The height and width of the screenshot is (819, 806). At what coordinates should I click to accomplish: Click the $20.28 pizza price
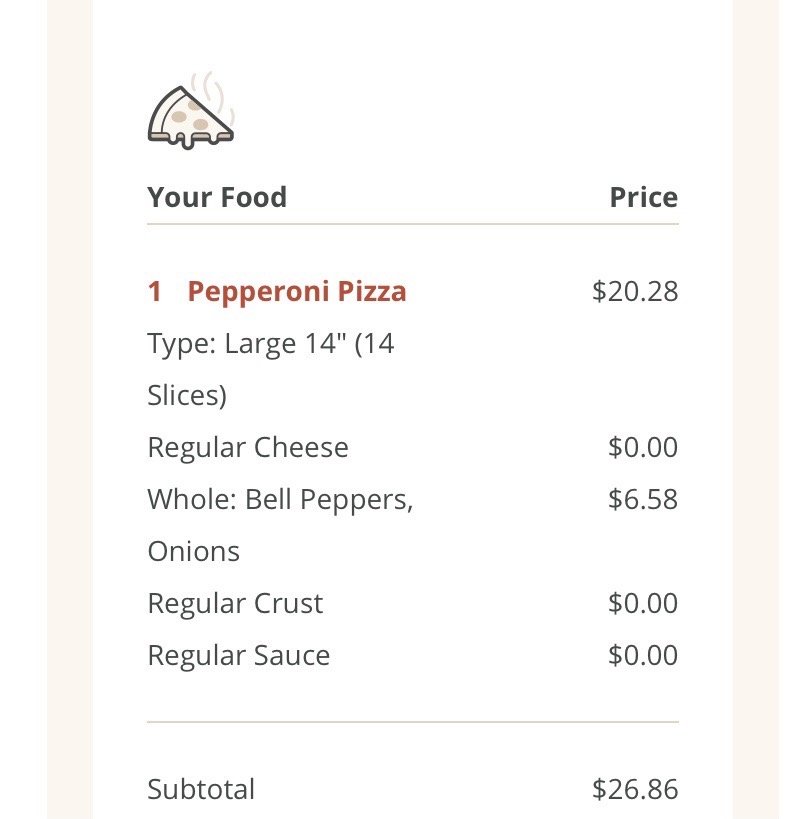[635, 292]
